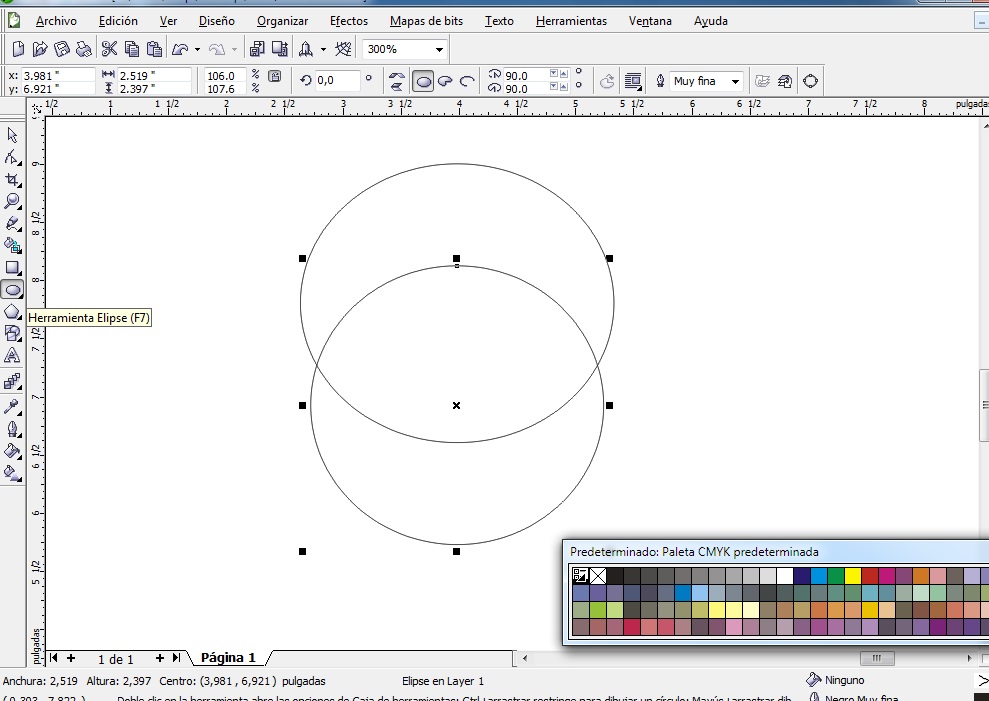Screen dimensions: 989x701
Task: Pick the yellow swatch in CMYK palette
Action: point(853,576)
